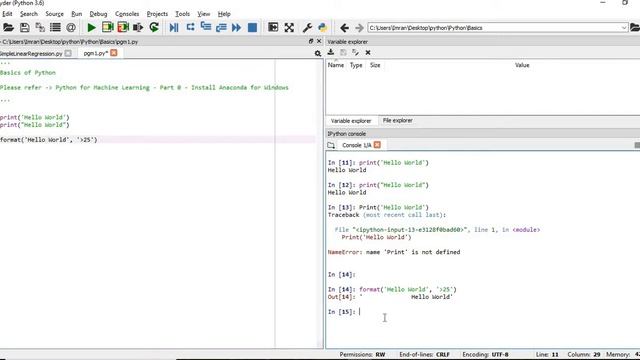Open the View menu
The width and height of the screenshot is (640, 360).
point(204,14)
